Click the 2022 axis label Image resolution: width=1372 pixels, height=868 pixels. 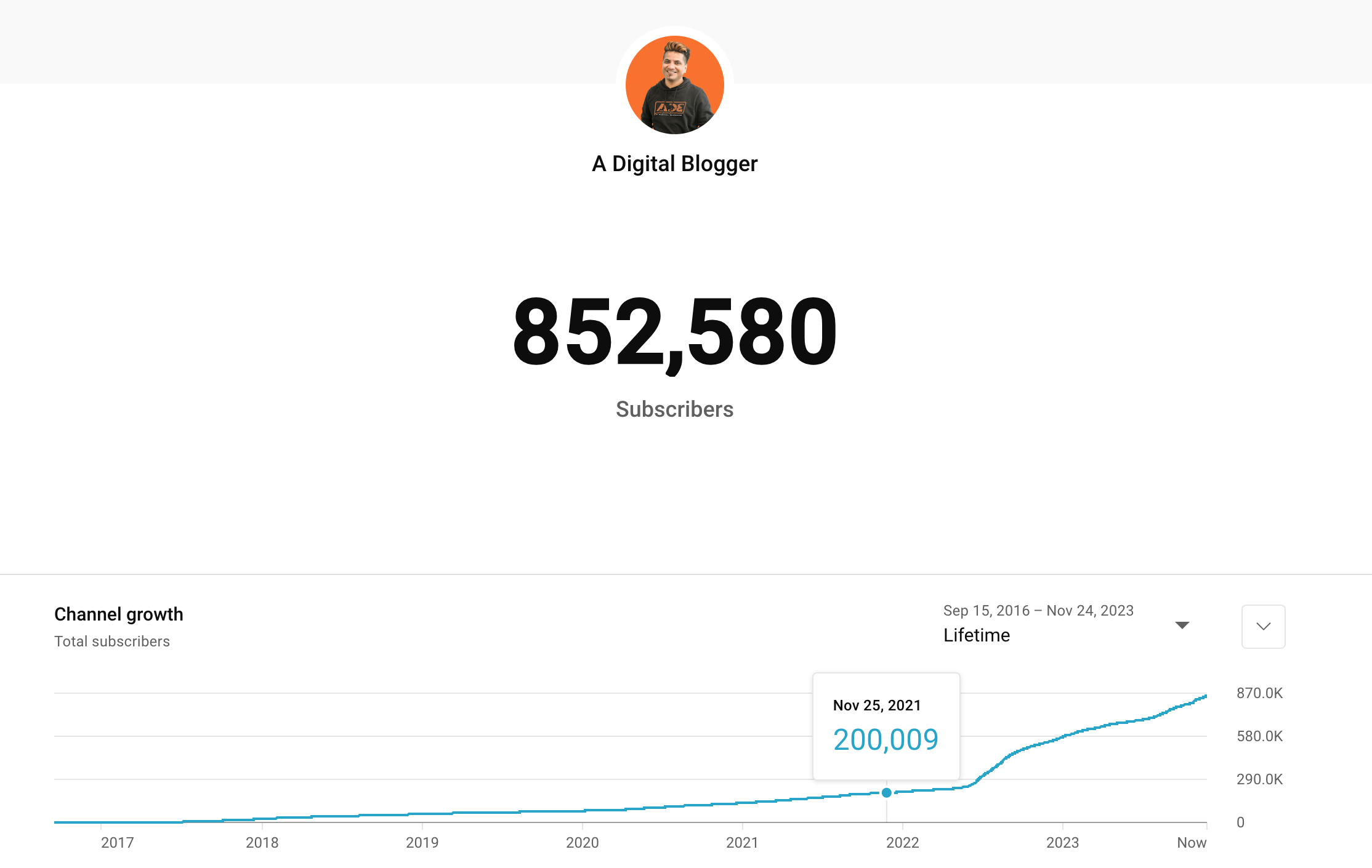coord(903,843)
